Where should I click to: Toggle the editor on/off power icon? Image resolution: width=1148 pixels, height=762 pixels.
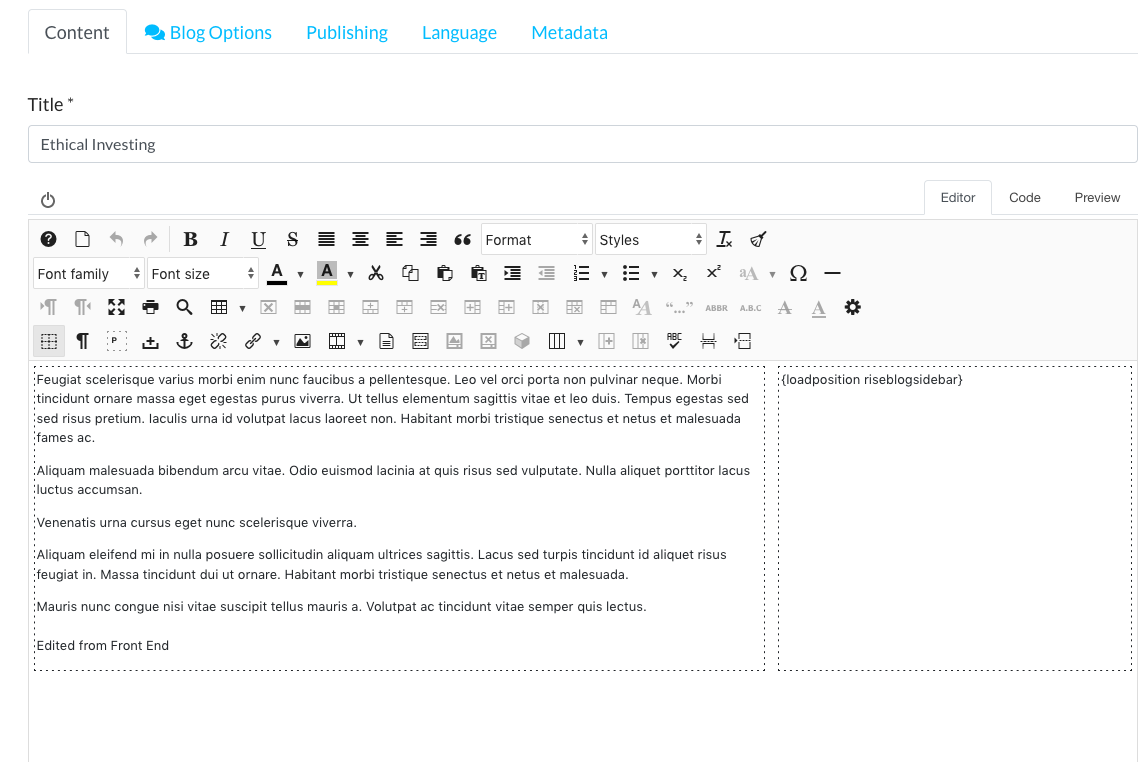pyautogui.click(x=48, y=200)
